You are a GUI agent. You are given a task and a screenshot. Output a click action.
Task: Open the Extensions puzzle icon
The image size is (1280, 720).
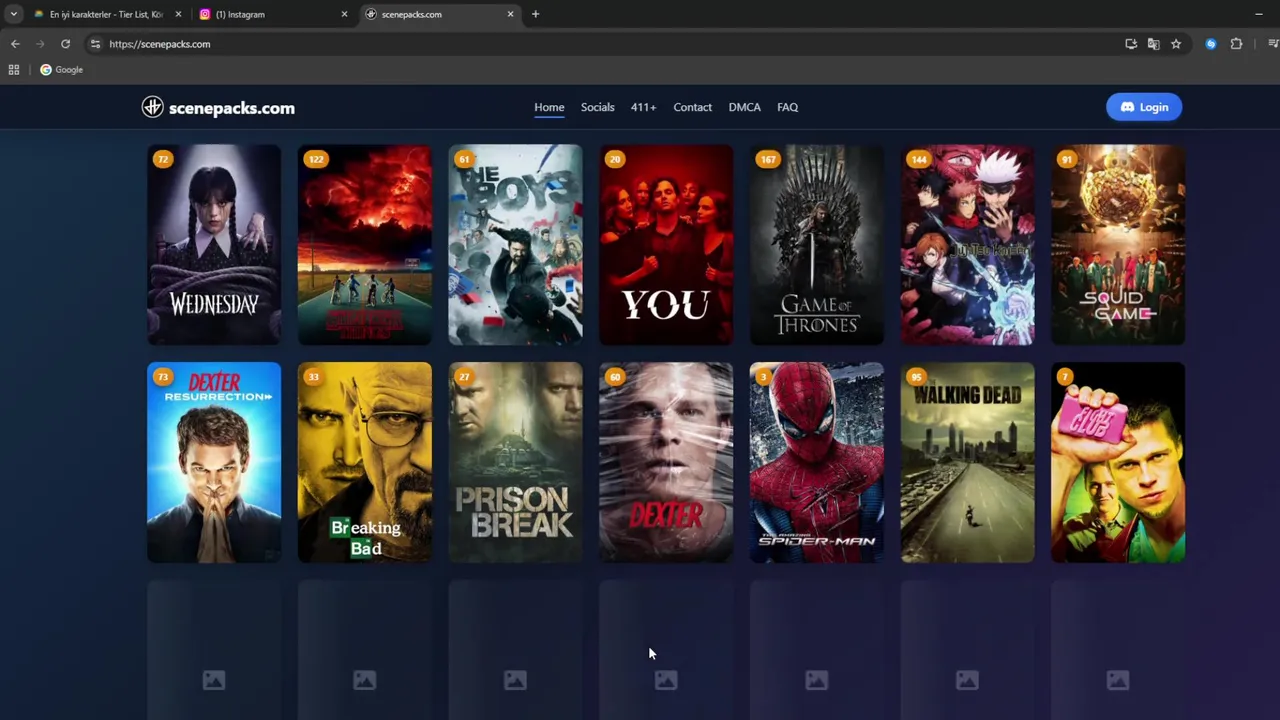coord(1236,44)
